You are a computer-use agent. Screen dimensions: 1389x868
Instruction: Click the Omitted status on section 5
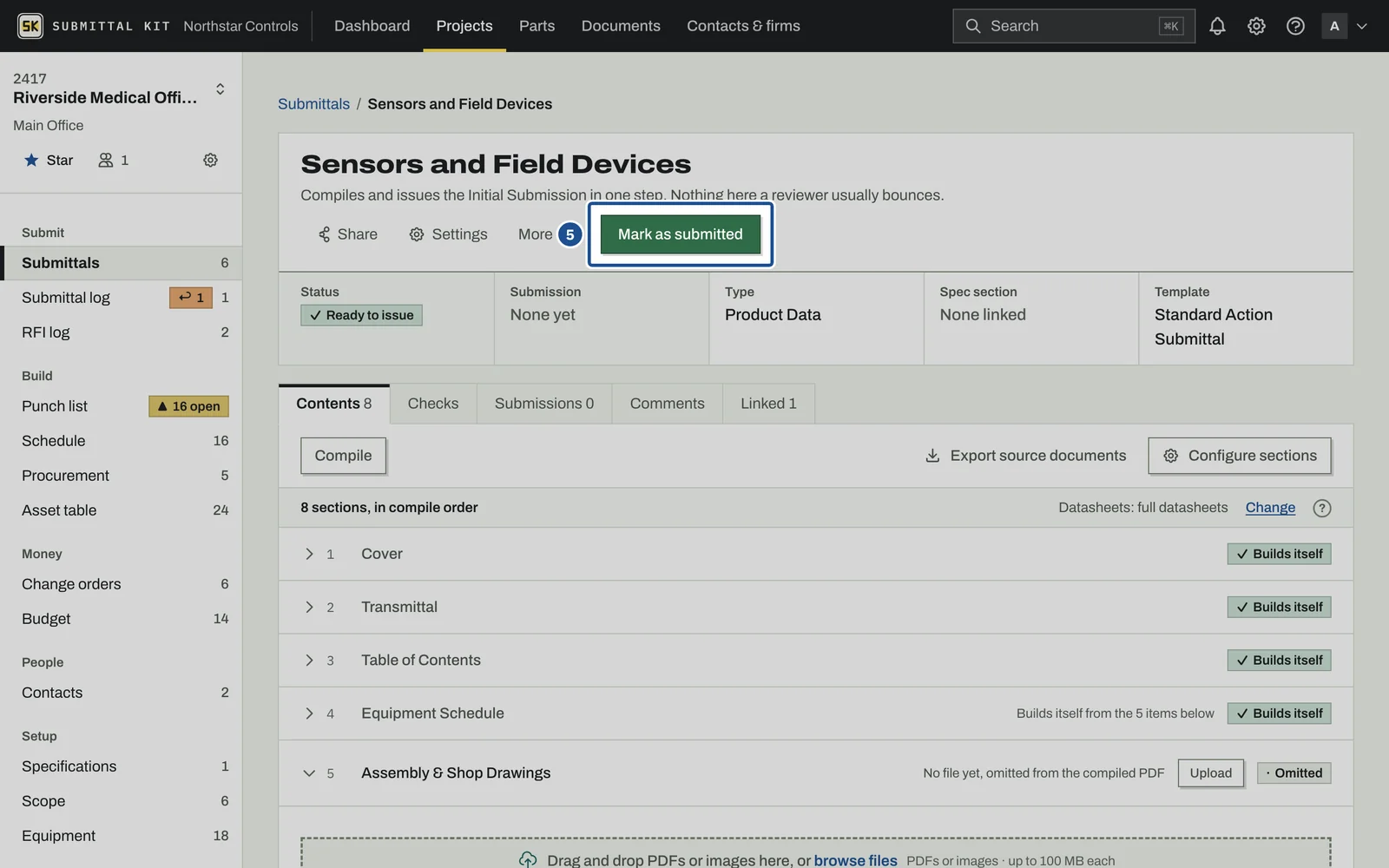pyautogui.click(x=1294, y=773)
